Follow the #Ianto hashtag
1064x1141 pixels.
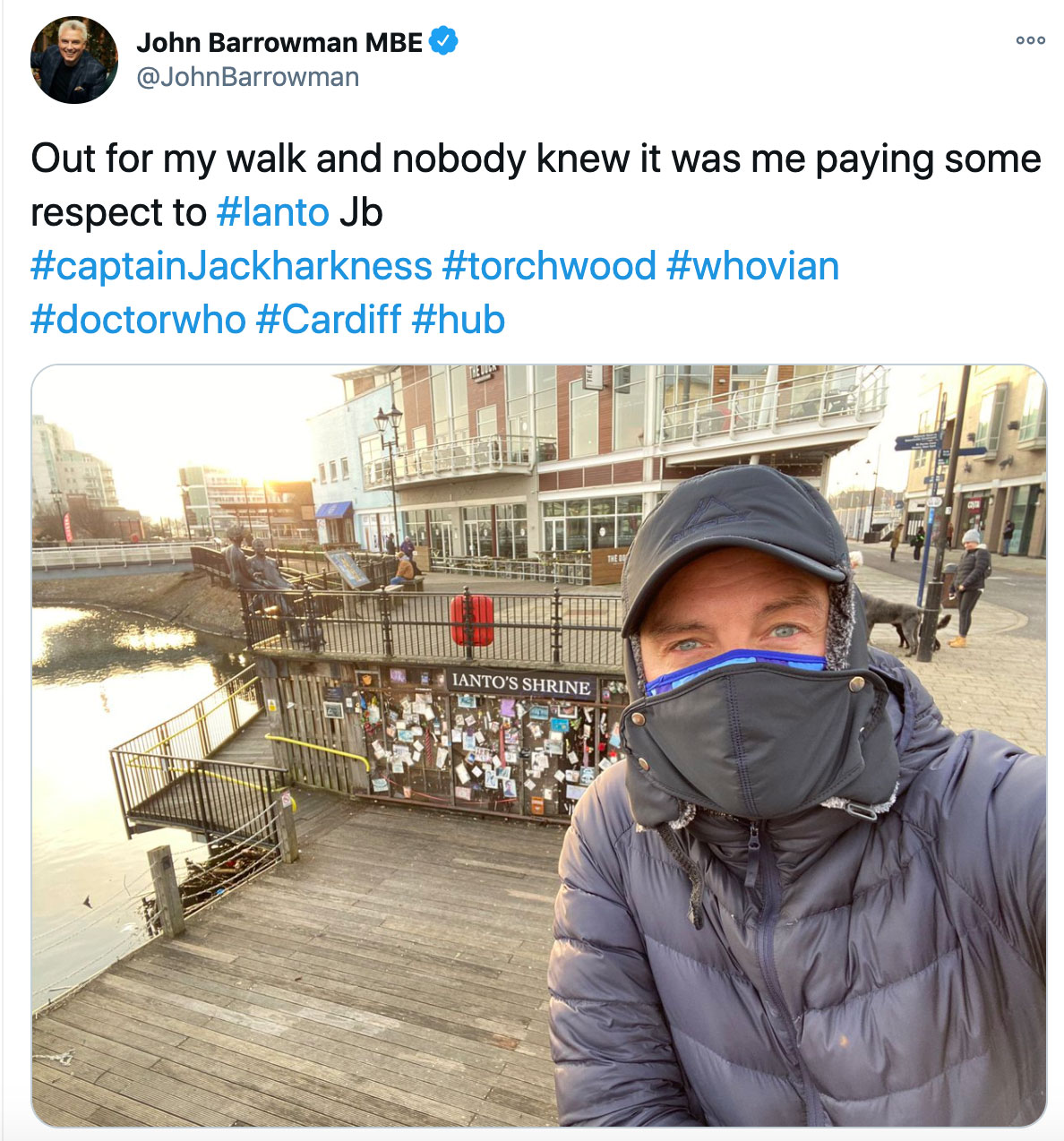pos(273,212)
